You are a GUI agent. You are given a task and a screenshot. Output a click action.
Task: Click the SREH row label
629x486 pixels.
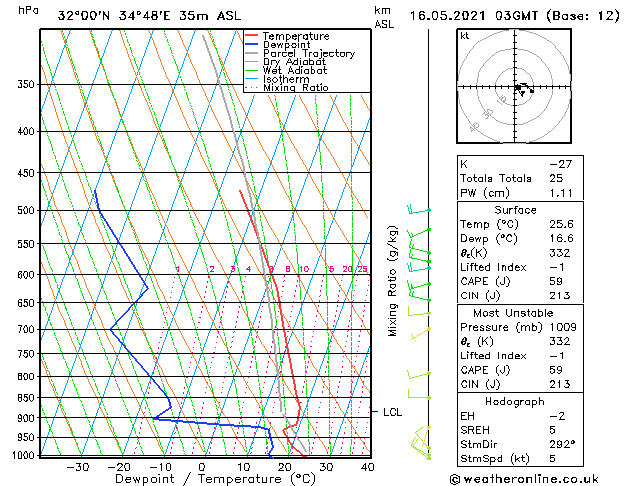475,430
